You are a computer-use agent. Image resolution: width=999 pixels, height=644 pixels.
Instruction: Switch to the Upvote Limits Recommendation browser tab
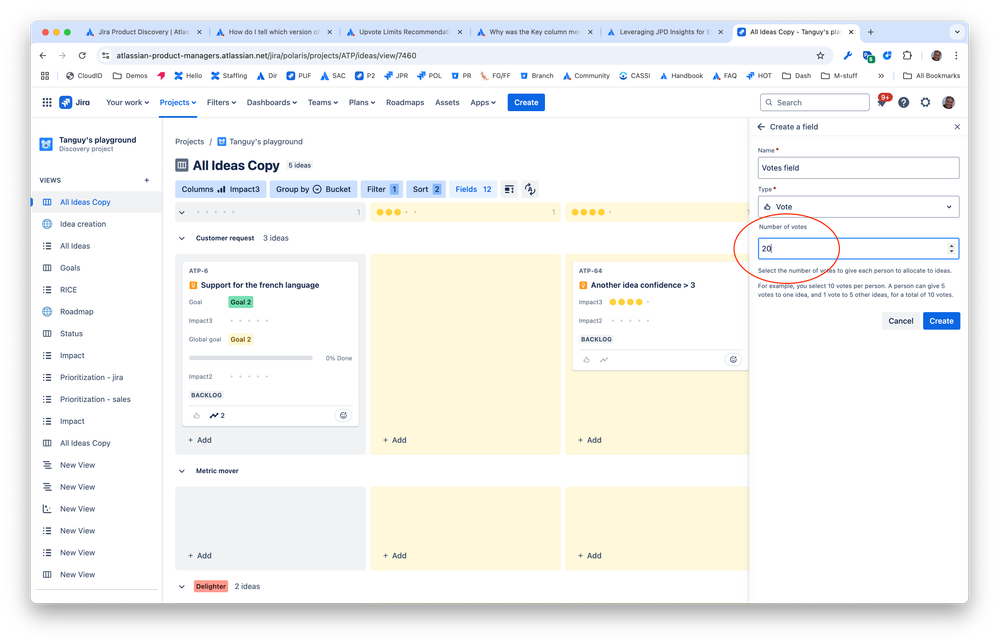tap(404, 32)
